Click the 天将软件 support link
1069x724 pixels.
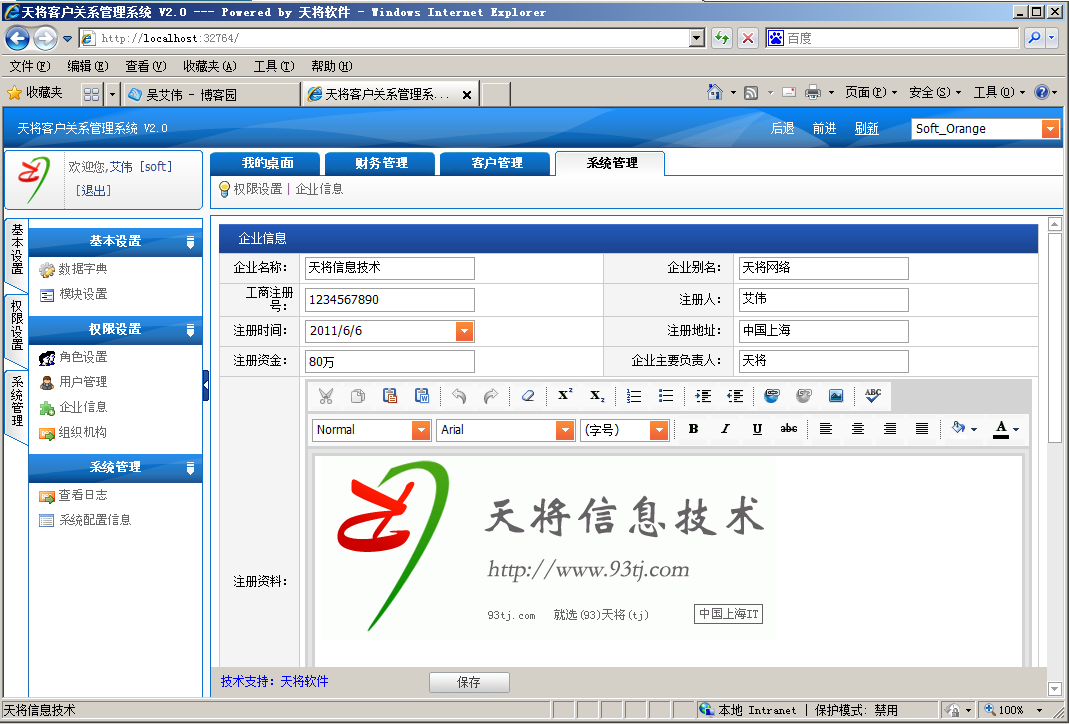point(304,681)
